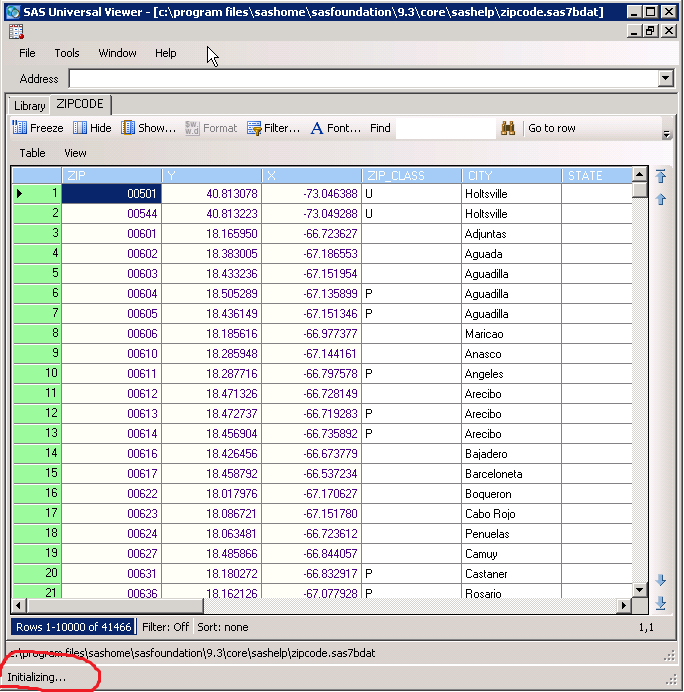684x692 pixels.
Task: Click X value -67.186553
Action: pos(312,254)
